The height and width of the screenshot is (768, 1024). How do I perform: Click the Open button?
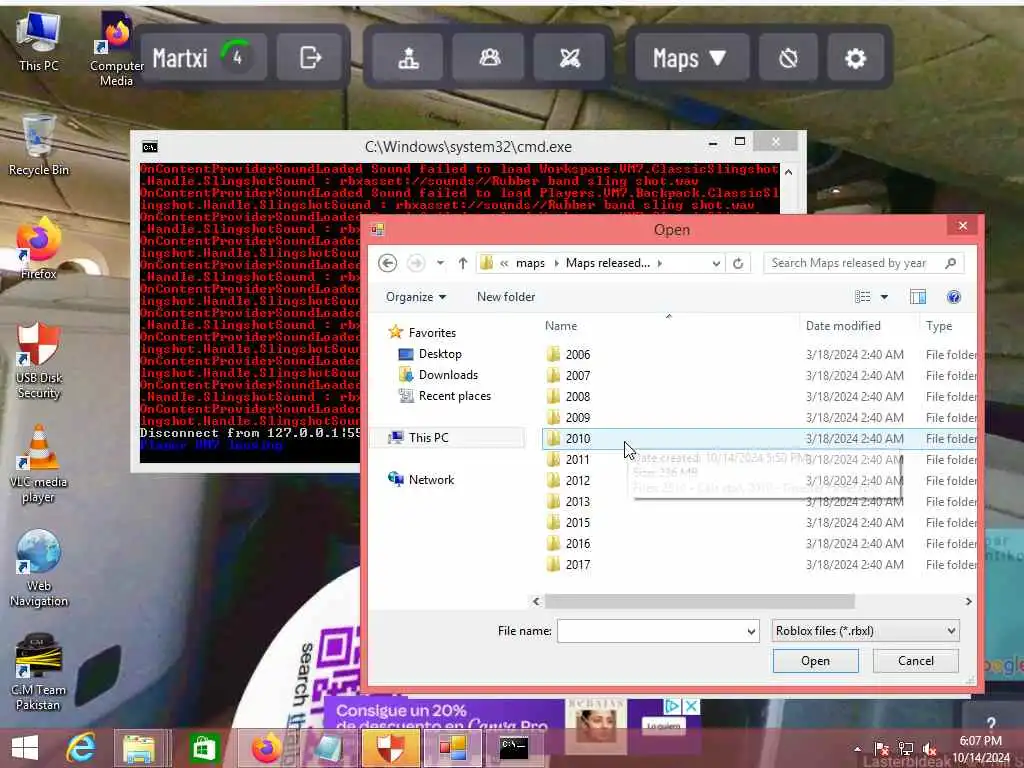tap(816, 661)
